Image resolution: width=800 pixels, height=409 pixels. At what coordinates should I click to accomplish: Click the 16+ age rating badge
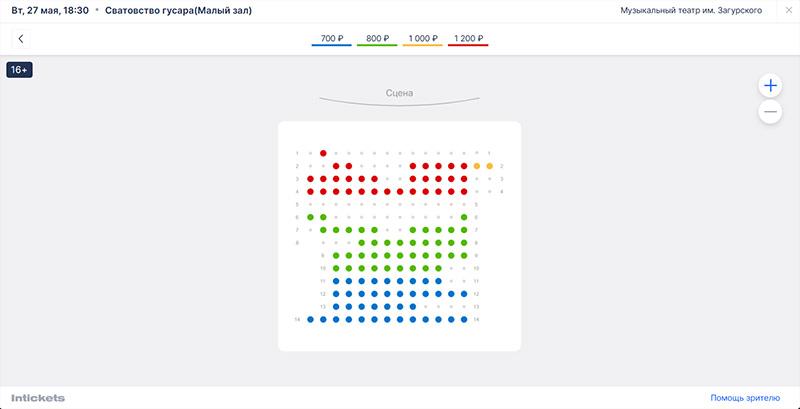pos(20,70)
